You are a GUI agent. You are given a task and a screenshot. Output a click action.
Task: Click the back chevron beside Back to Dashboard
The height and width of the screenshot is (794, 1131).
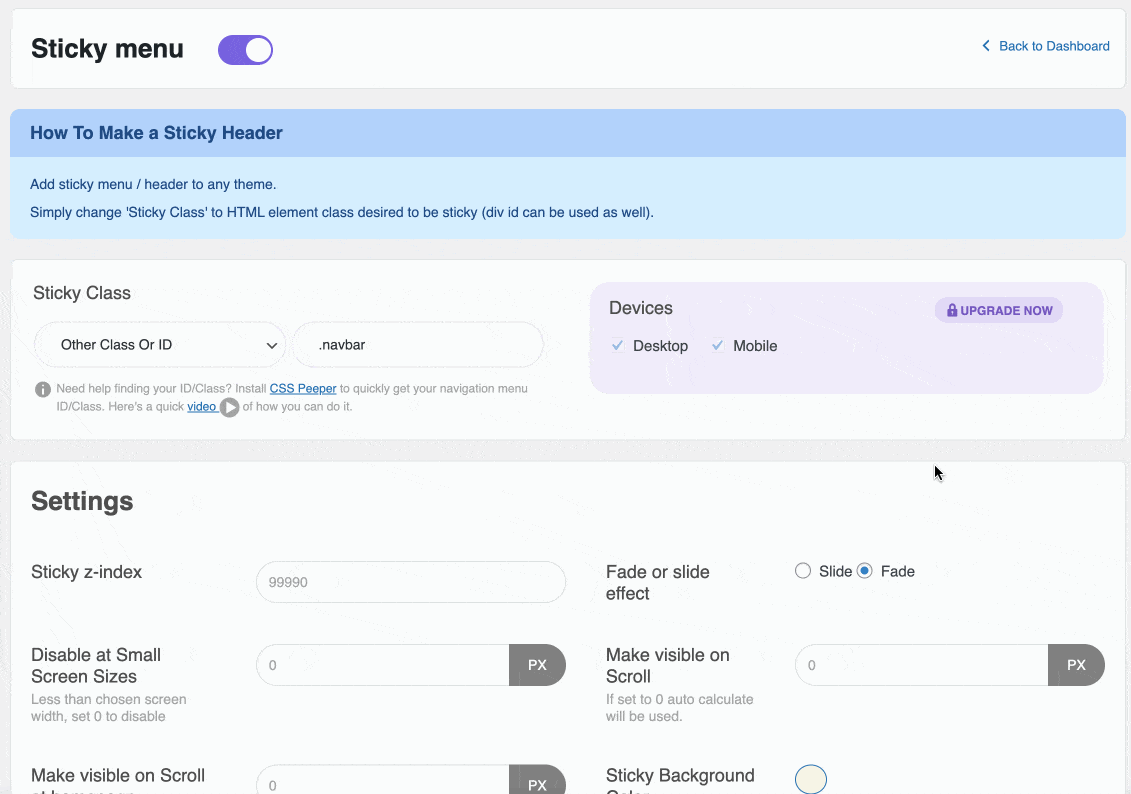pos(986,46)
